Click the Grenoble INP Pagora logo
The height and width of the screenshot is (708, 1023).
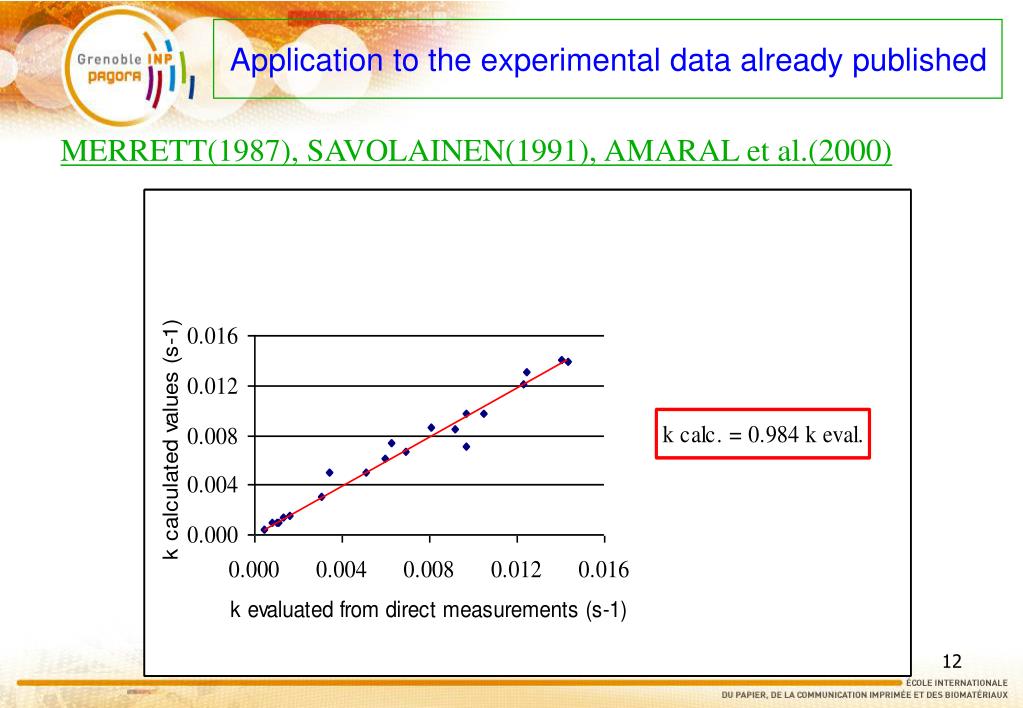pos(130,69)
